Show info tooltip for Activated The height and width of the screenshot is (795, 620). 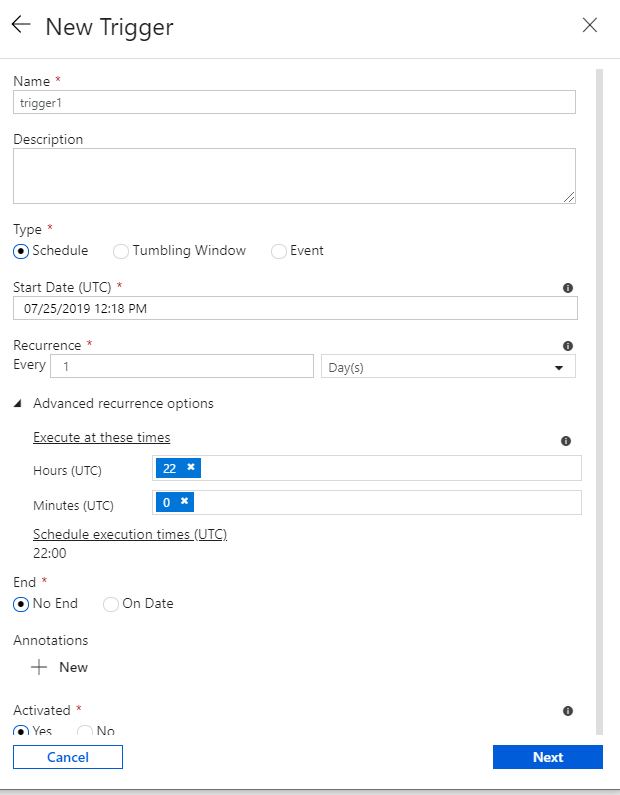(568, 711)
